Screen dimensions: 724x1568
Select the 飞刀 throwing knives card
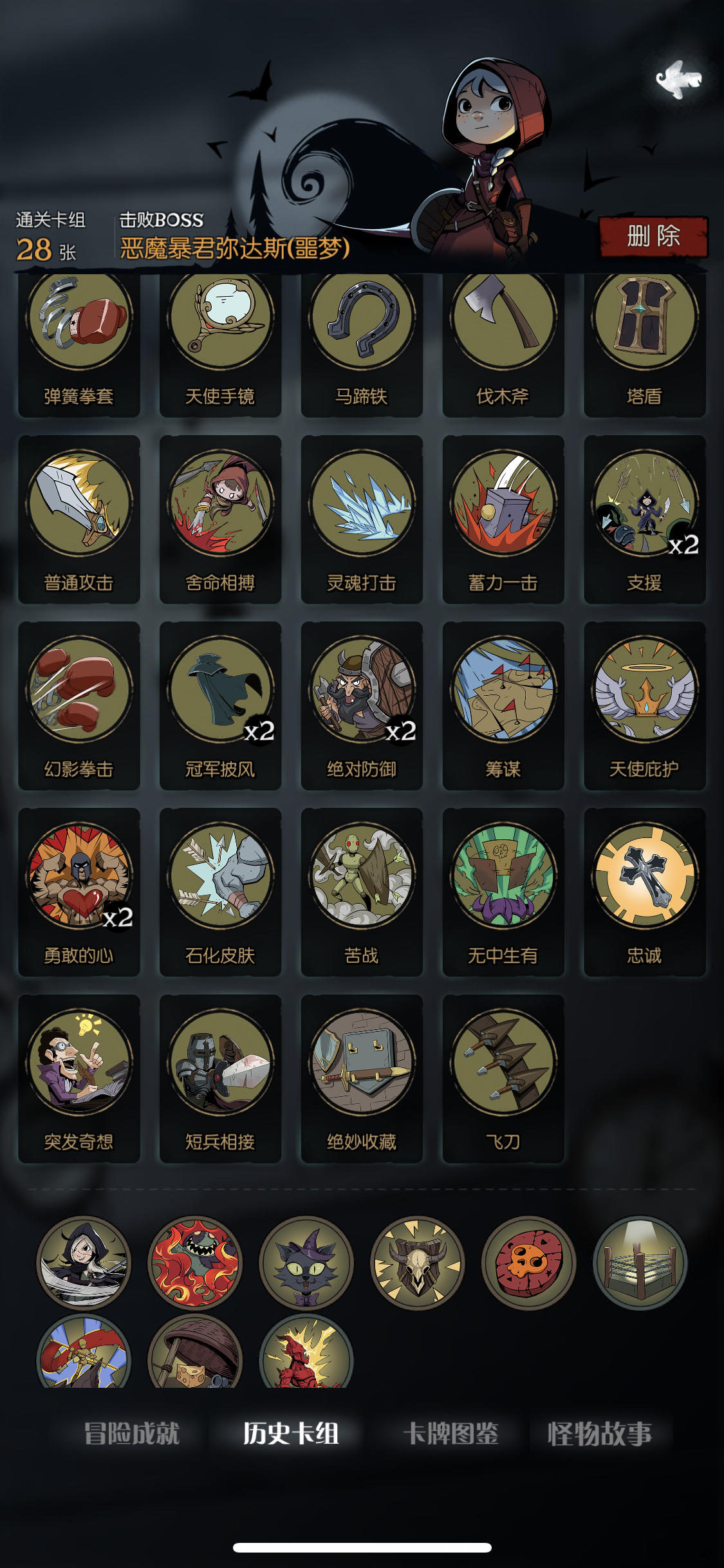[503, 1079]
